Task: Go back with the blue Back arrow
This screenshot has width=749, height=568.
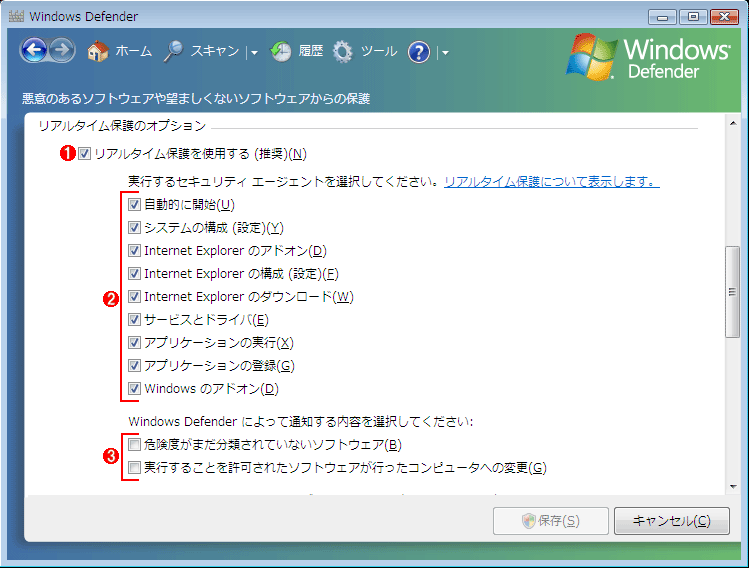Action: click(33, 50)
